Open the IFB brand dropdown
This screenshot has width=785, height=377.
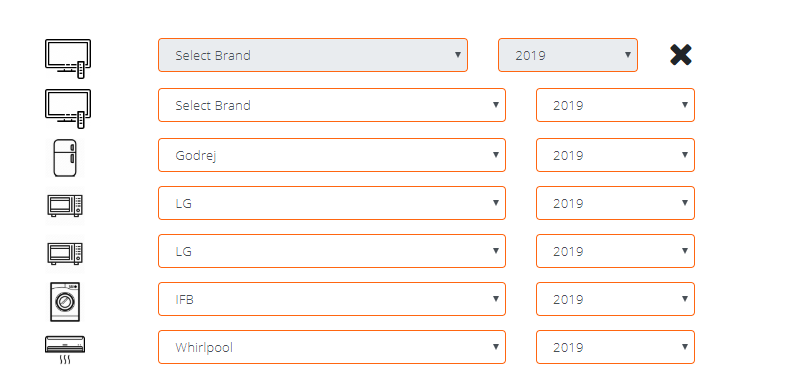point(332,299)
